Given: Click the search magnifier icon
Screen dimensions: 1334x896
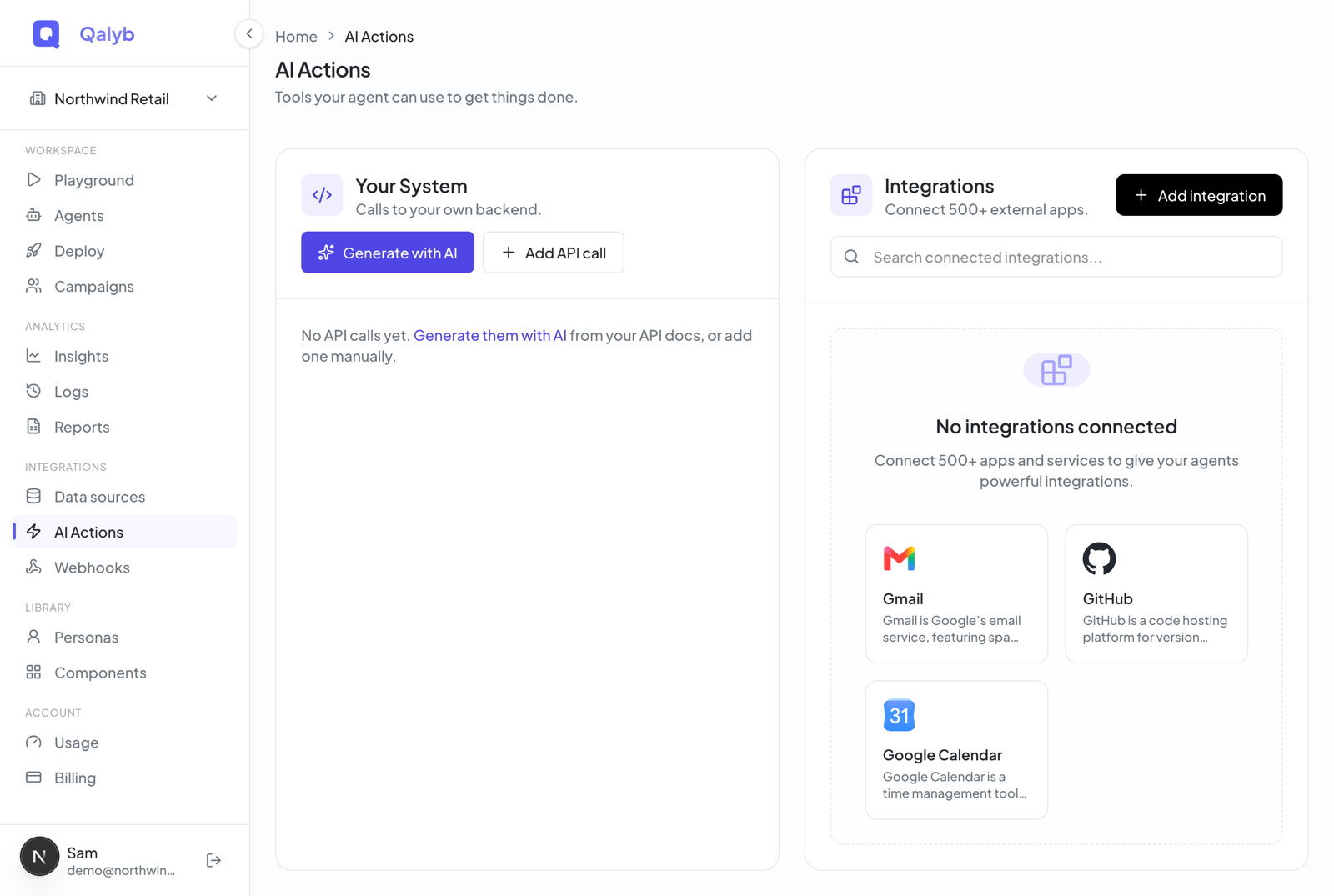Looking at the screenshot, I should tap(851, 257).
